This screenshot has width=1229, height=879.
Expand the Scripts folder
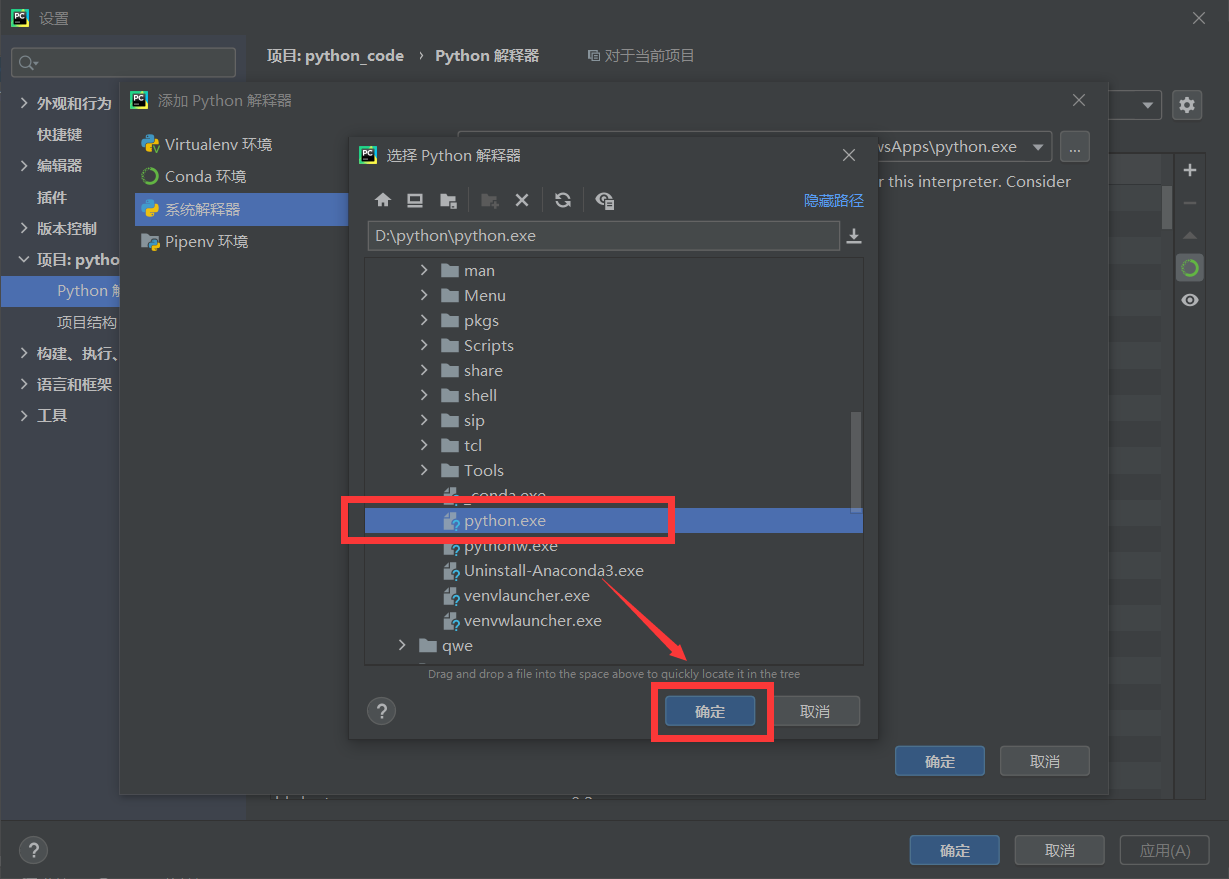coord(424,345)
